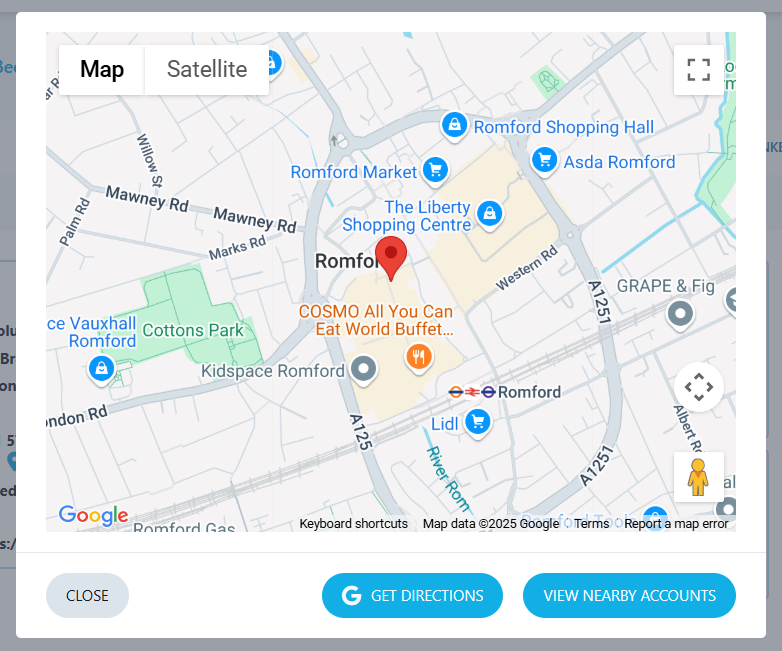
Task: Select the Kidspace Romford pin icon
Action: click(x=364, y=371)
